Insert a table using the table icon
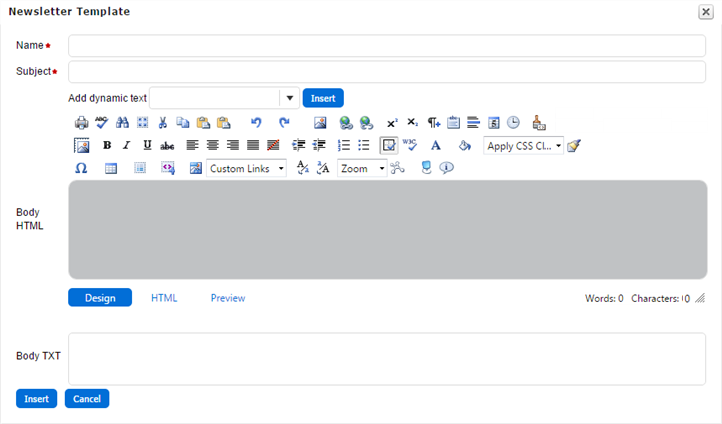This screenshot has height=424, width=722. [111, 169]
